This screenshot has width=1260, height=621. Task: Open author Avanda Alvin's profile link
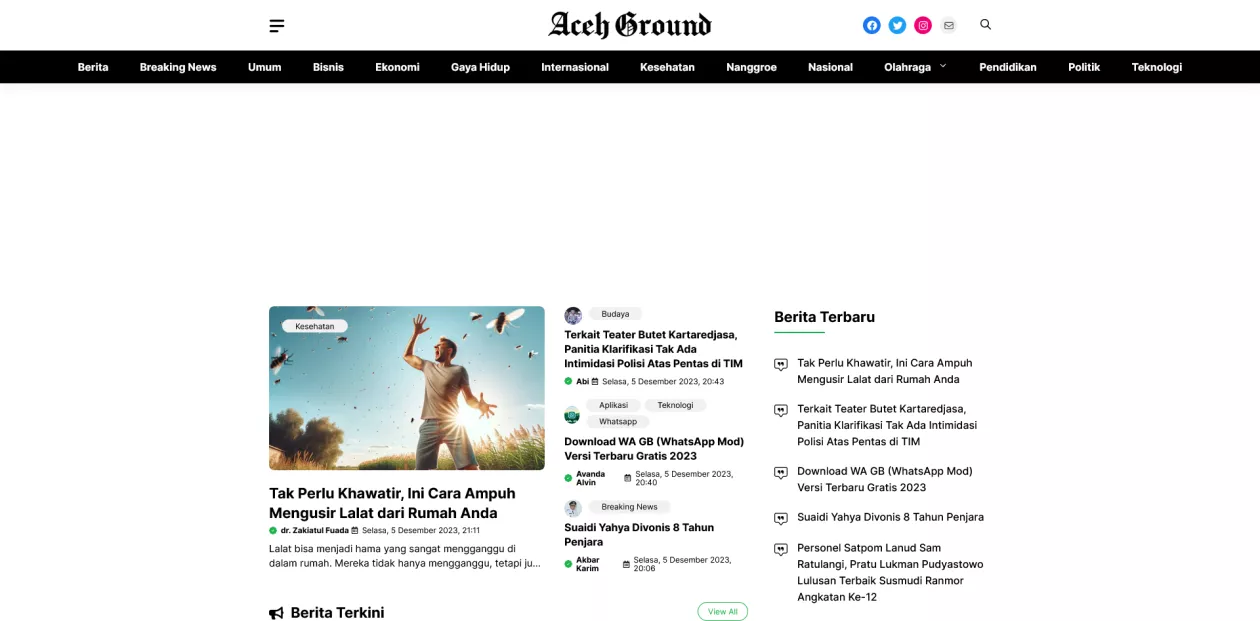coord(590,478)
